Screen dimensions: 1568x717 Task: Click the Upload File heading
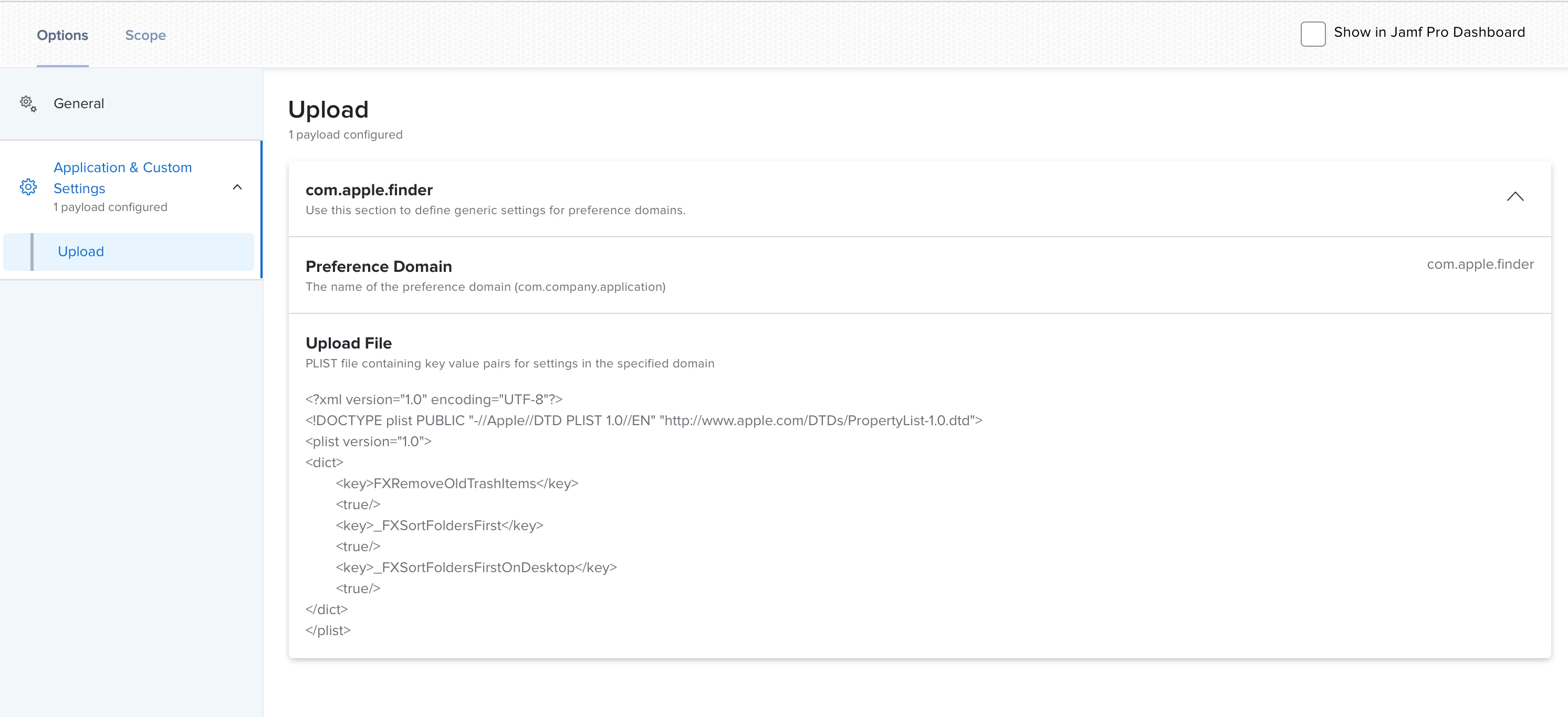point(348,343)
